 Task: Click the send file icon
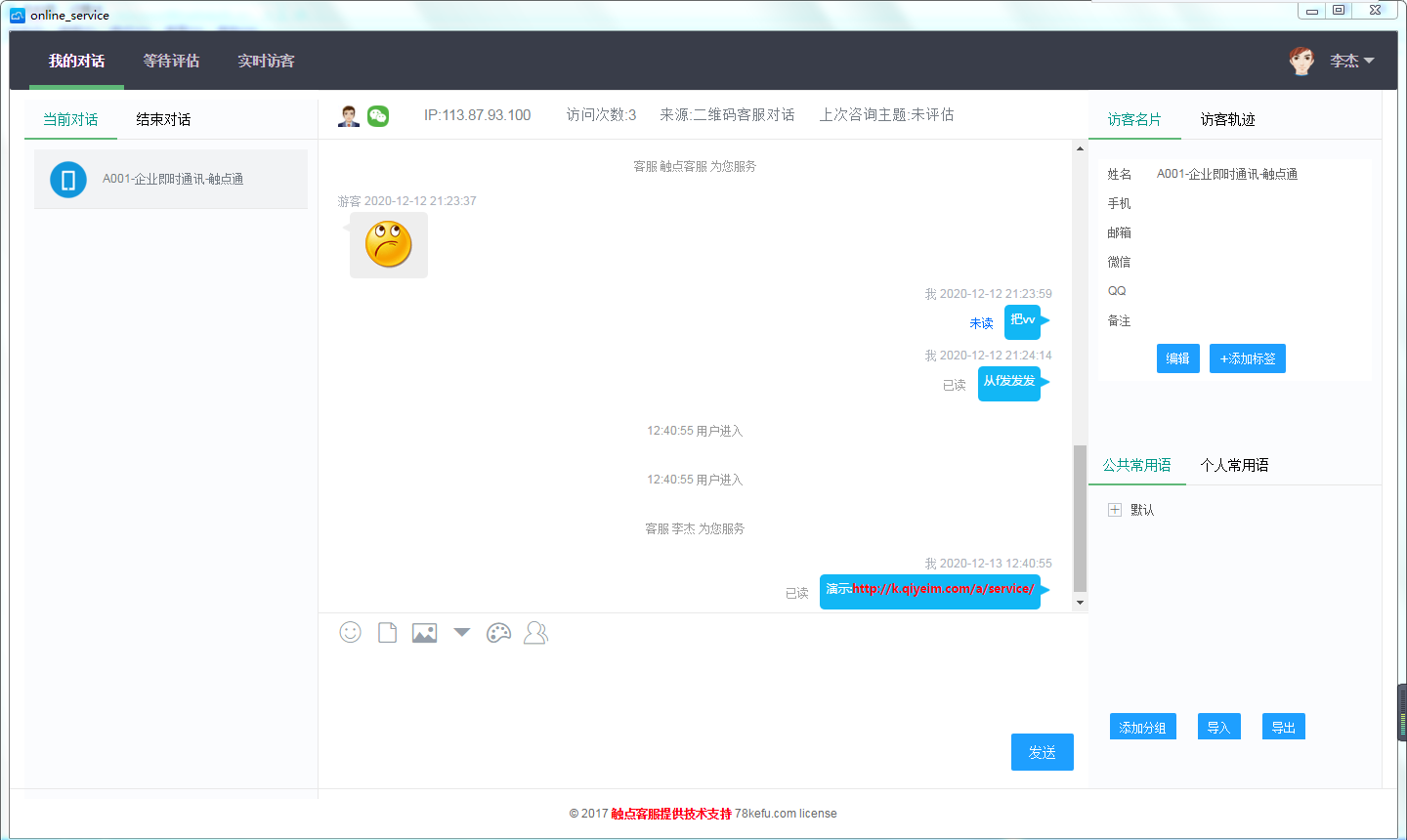[x=387, y=633]
